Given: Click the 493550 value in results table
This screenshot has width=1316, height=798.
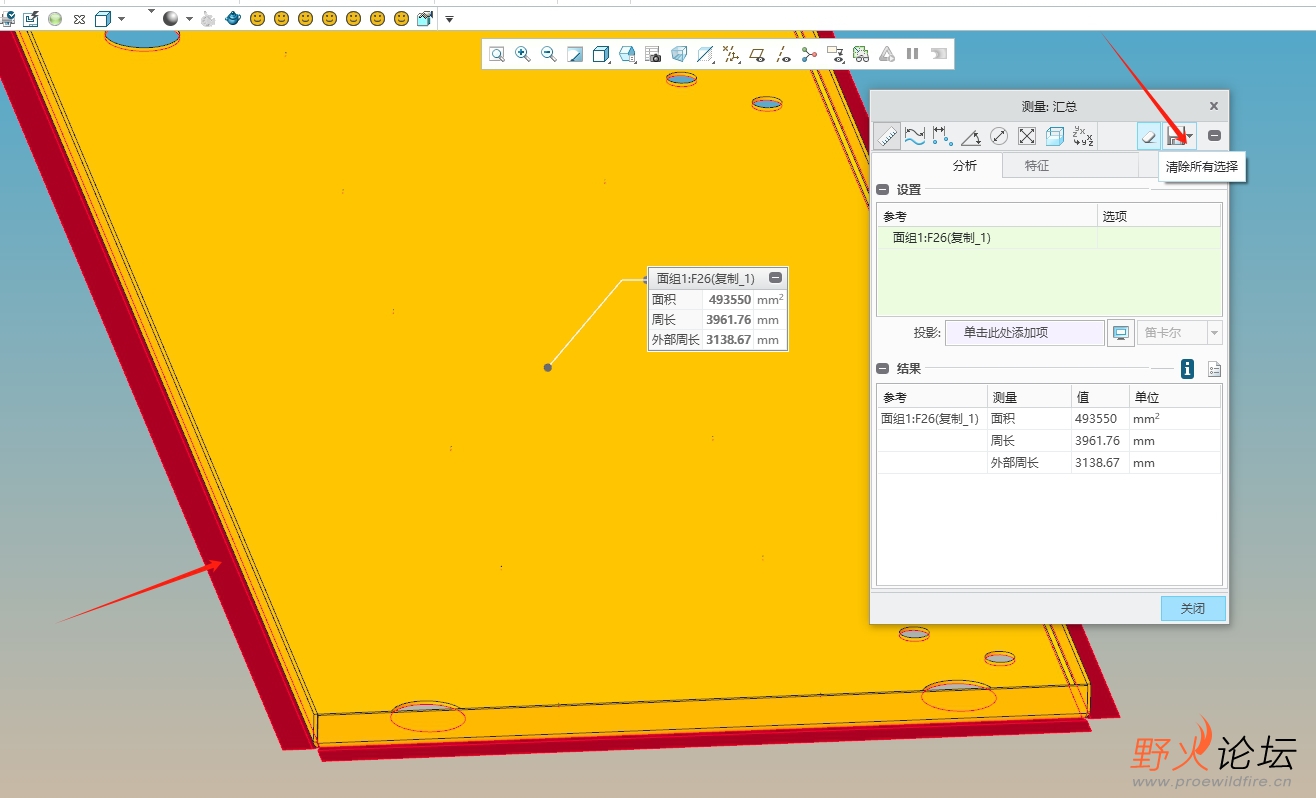Looking at the screenshot, I should tap(1096, 419).
